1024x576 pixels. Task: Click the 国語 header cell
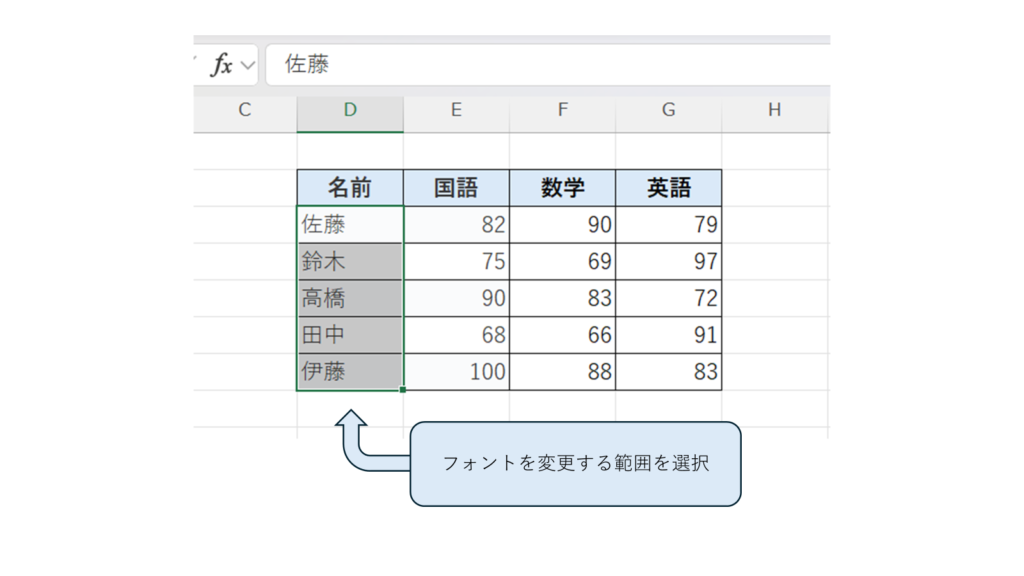coord(456,188)
